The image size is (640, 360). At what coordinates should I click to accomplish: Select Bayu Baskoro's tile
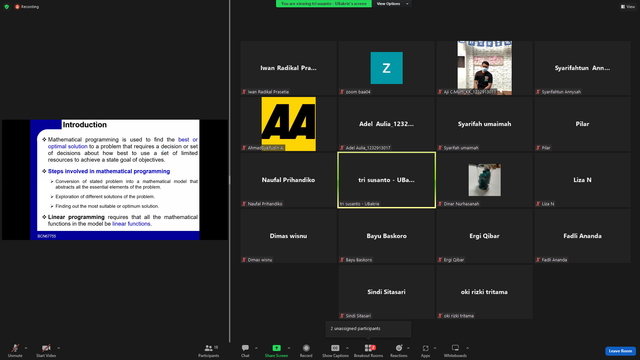387,236
